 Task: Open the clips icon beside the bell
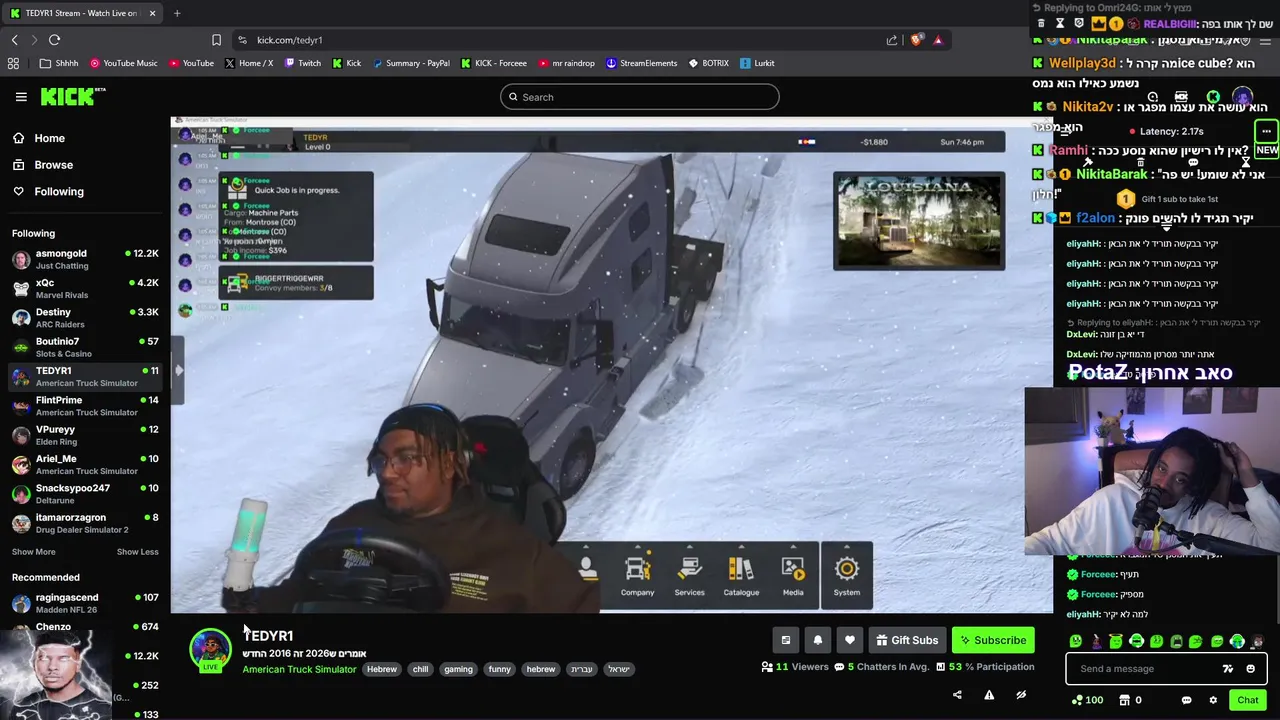(786, 640)
